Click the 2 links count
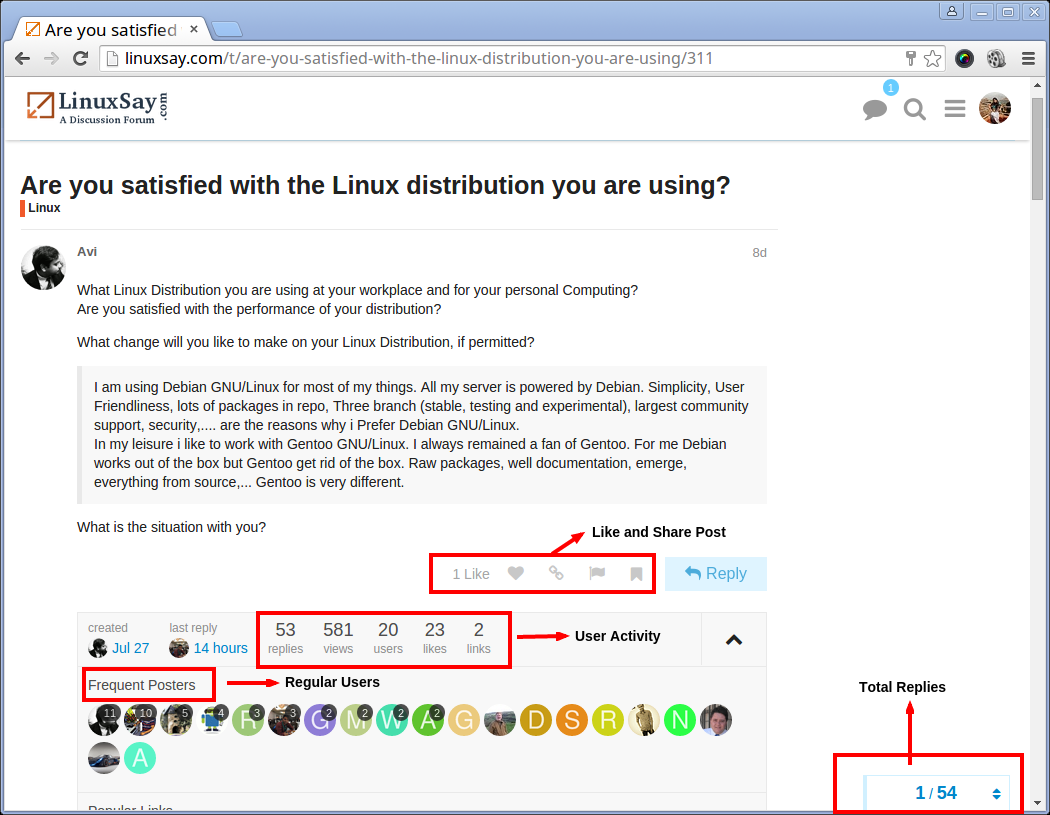 click(479, 638)
